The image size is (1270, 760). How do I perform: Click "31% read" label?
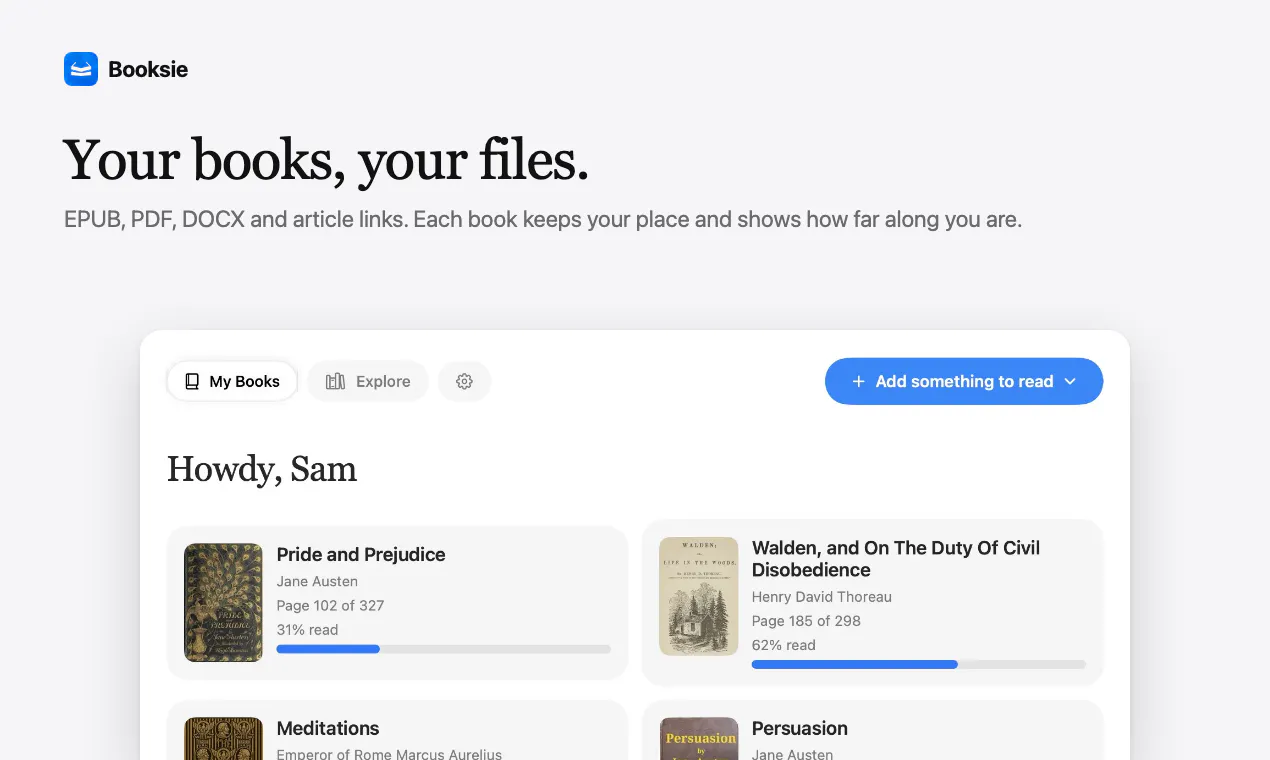click(x=307, y=630)
